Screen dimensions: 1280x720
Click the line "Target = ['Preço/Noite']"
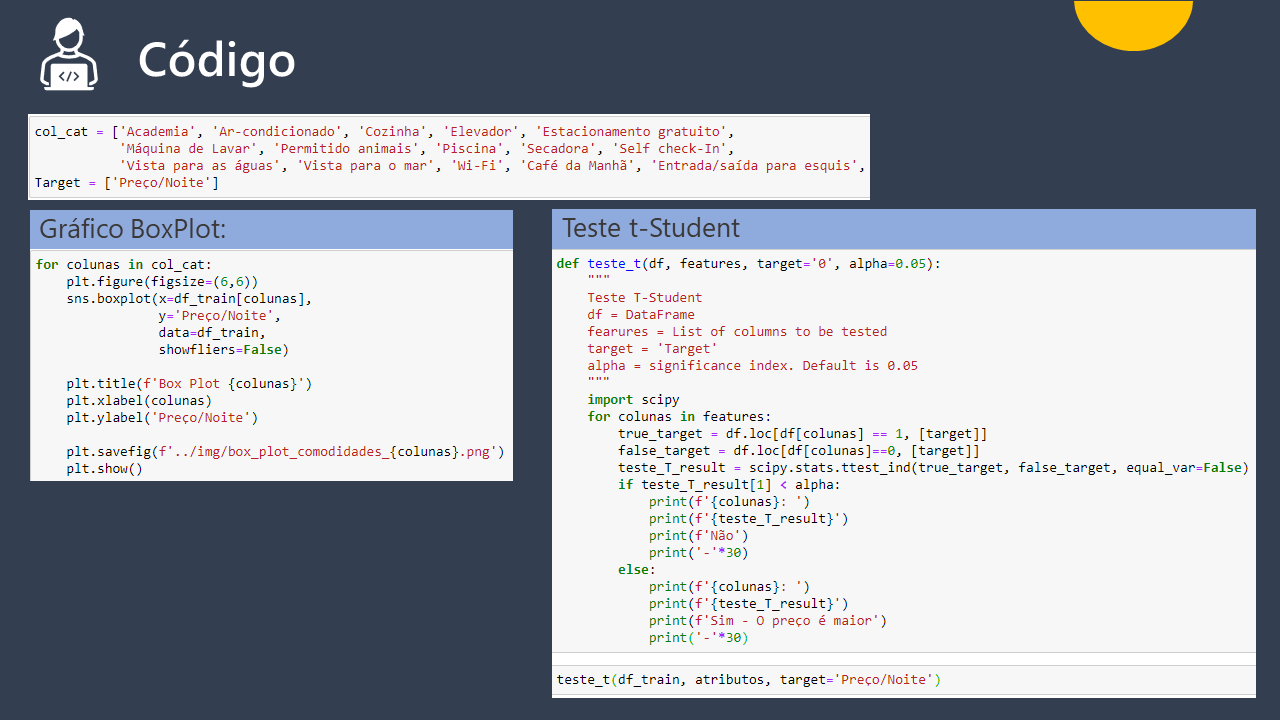127,183
